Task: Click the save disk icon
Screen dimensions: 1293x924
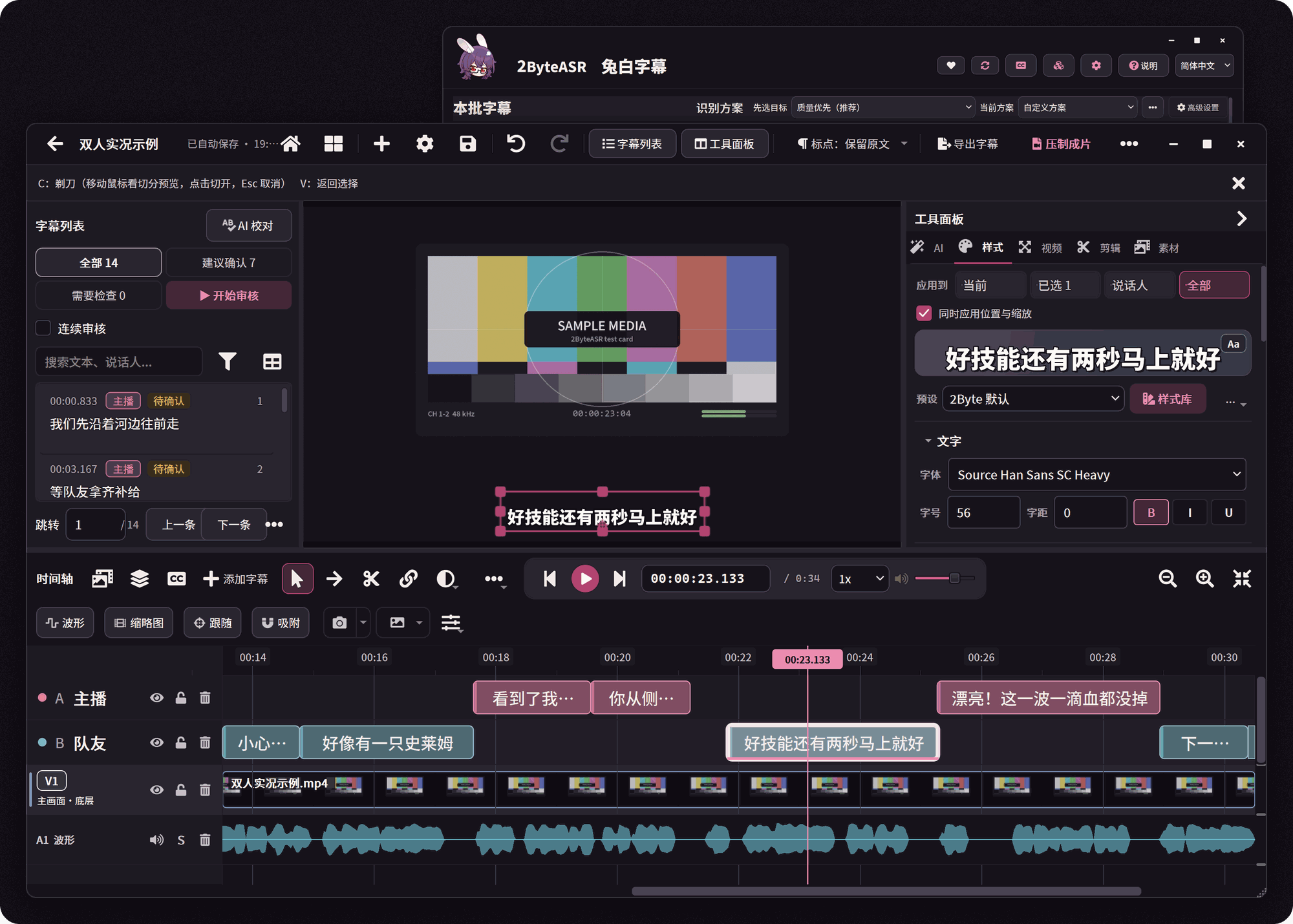Action: [x=467, y=143]
